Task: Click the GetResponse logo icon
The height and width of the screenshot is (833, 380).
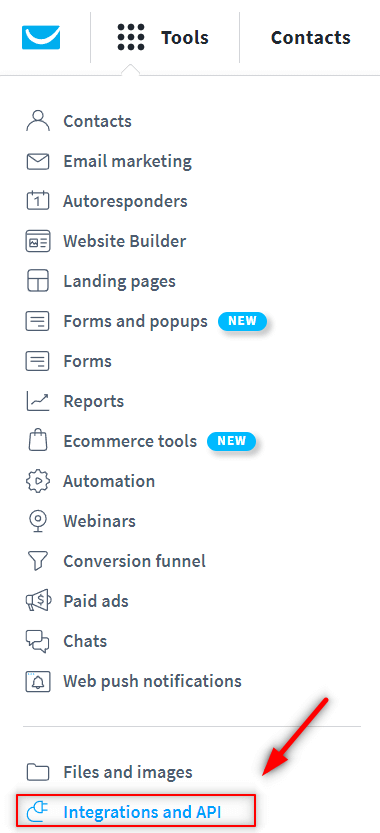Action: (x=41, y=38)
